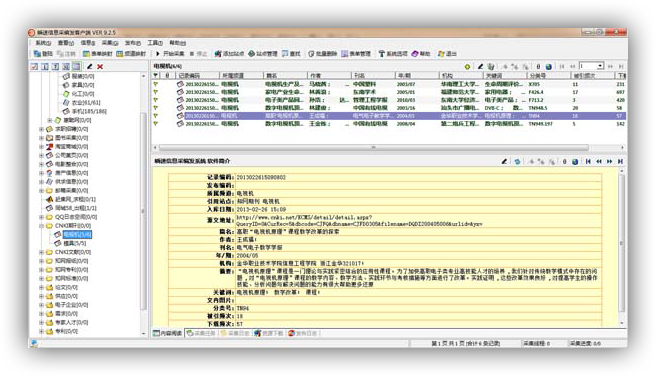Click globe icon in detail pane toolbar
Viewport: 656px width, 376px height.
575,161
